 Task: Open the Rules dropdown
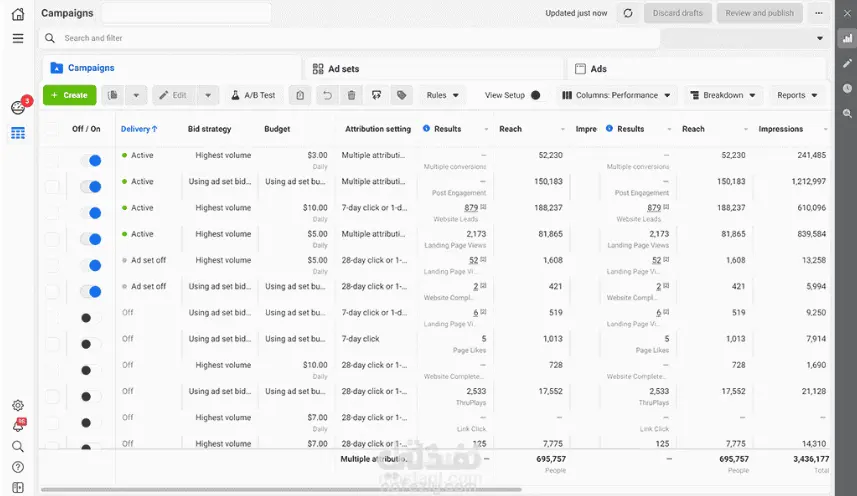(x=443, y=95)
